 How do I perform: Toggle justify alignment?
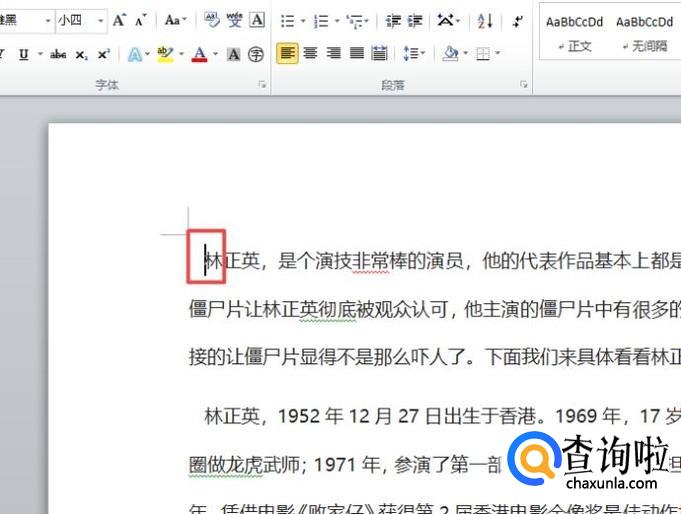tap(357, 53)
